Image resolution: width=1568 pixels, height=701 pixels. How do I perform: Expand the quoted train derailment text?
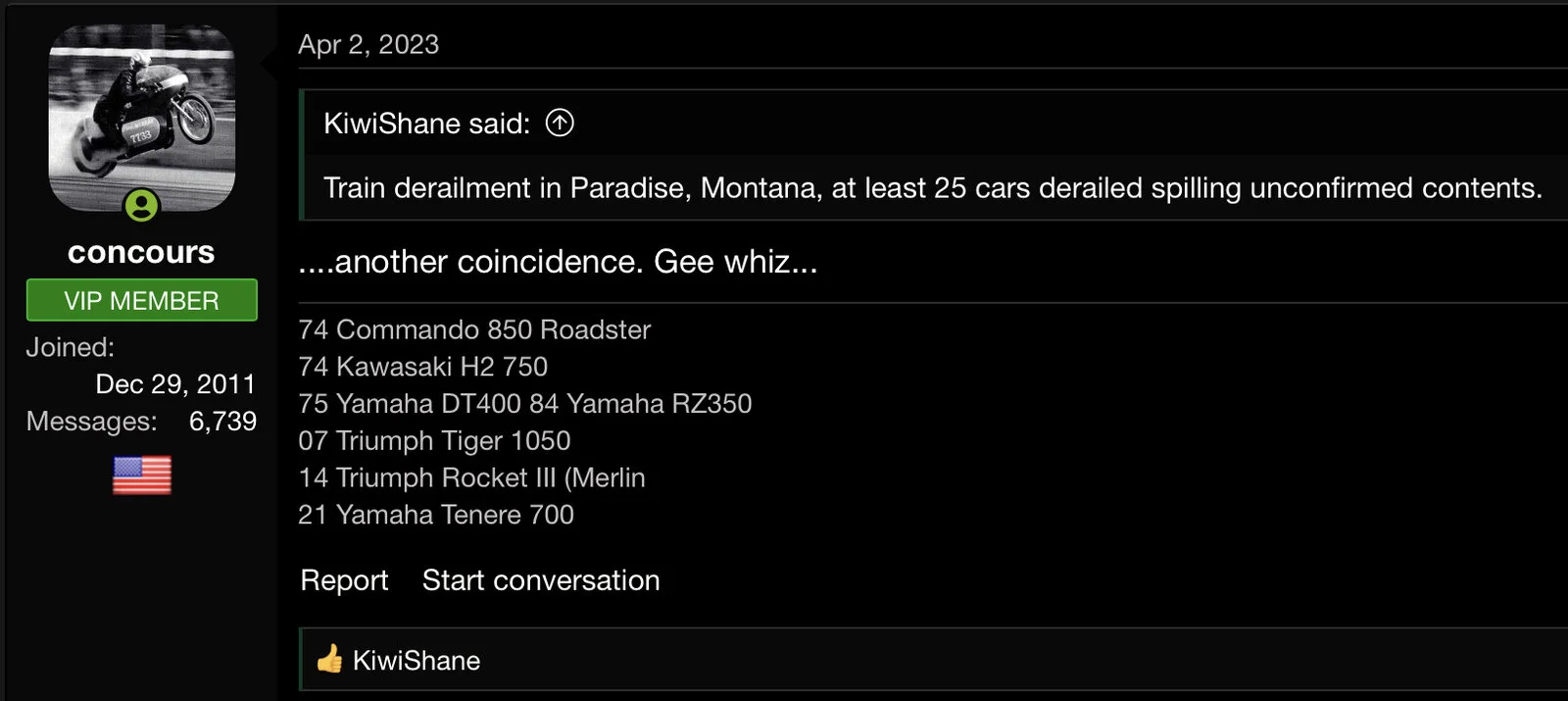click(932, 188)
